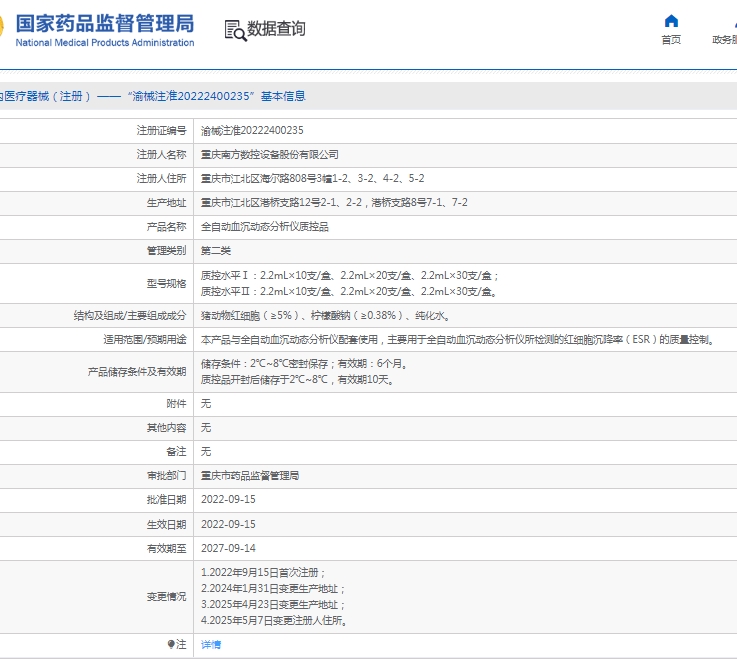The width and height of the screenshot is (737, 659).
Task: Click the management category value 第二类
Action: click(x=216, y=251)
